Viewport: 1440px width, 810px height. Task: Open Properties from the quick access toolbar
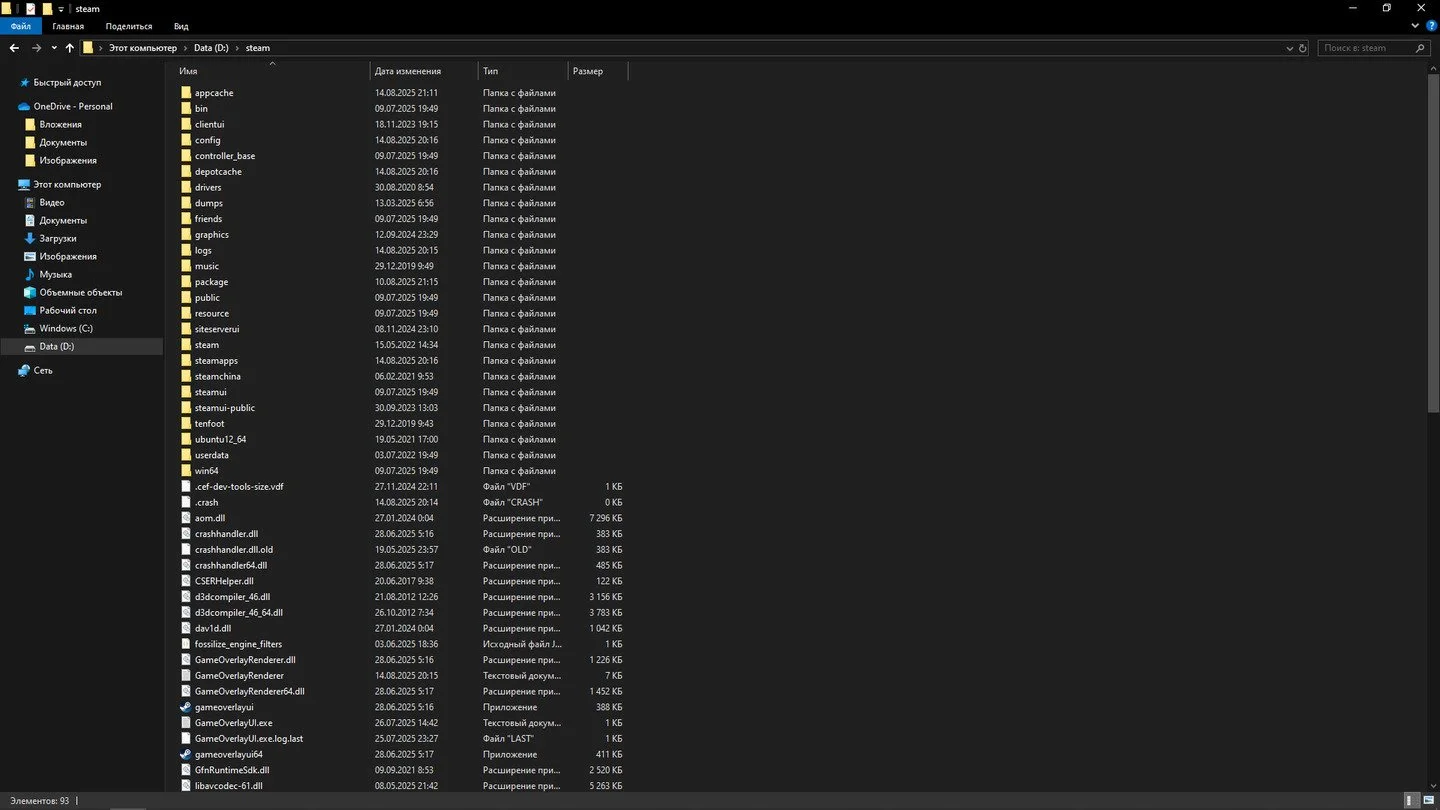30,8
